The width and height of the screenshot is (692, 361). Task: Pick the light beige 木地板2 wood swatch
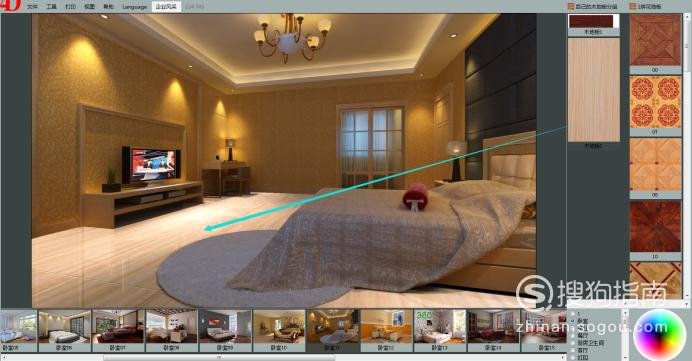594,90
